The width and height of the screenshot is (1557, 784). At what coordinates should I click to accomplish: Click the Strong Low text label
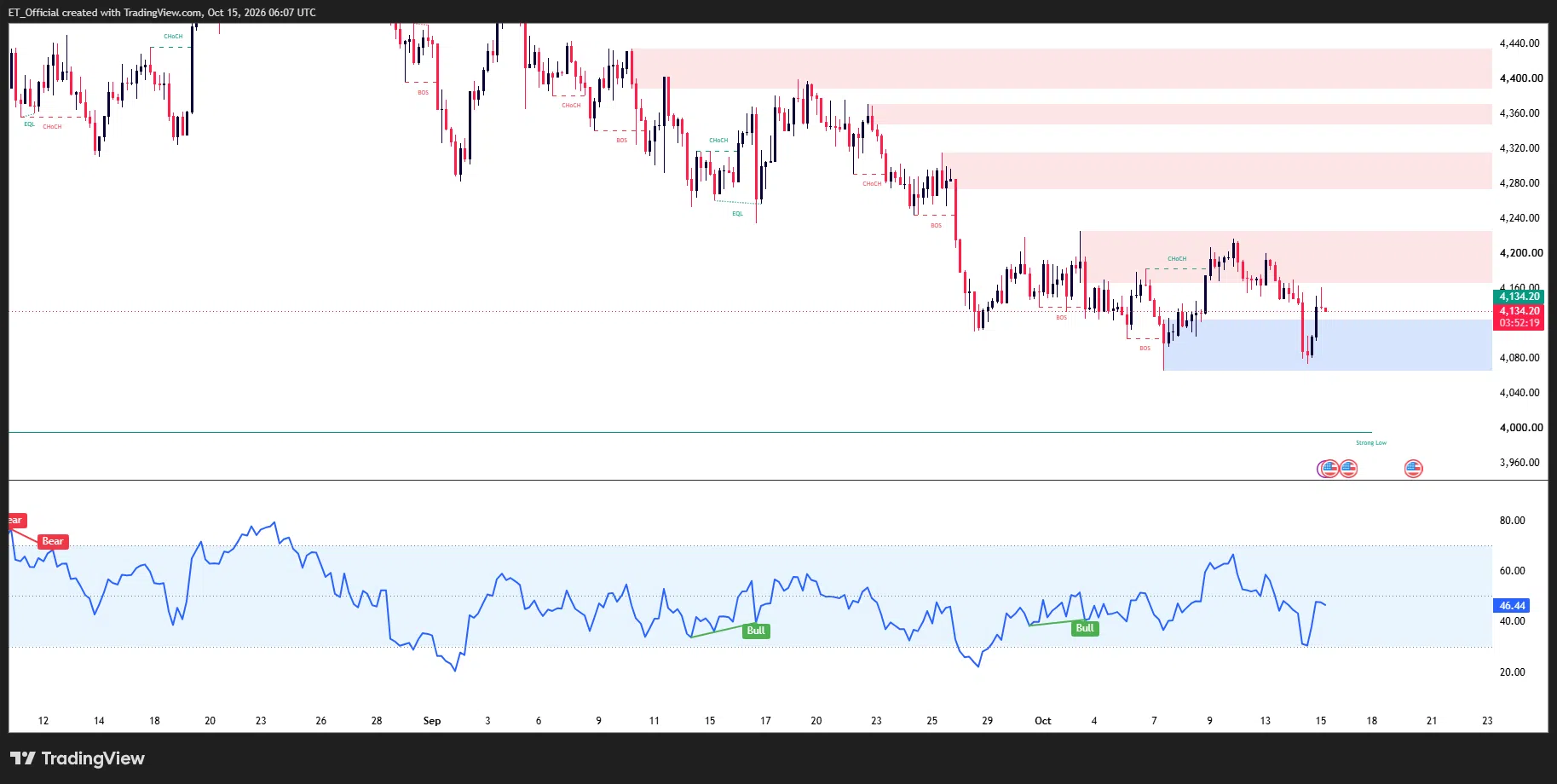tap(1371, 443)
